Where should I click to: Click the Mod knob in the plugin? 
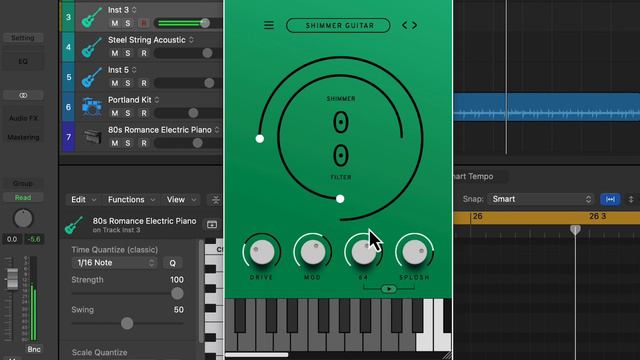tap(313, 252)
